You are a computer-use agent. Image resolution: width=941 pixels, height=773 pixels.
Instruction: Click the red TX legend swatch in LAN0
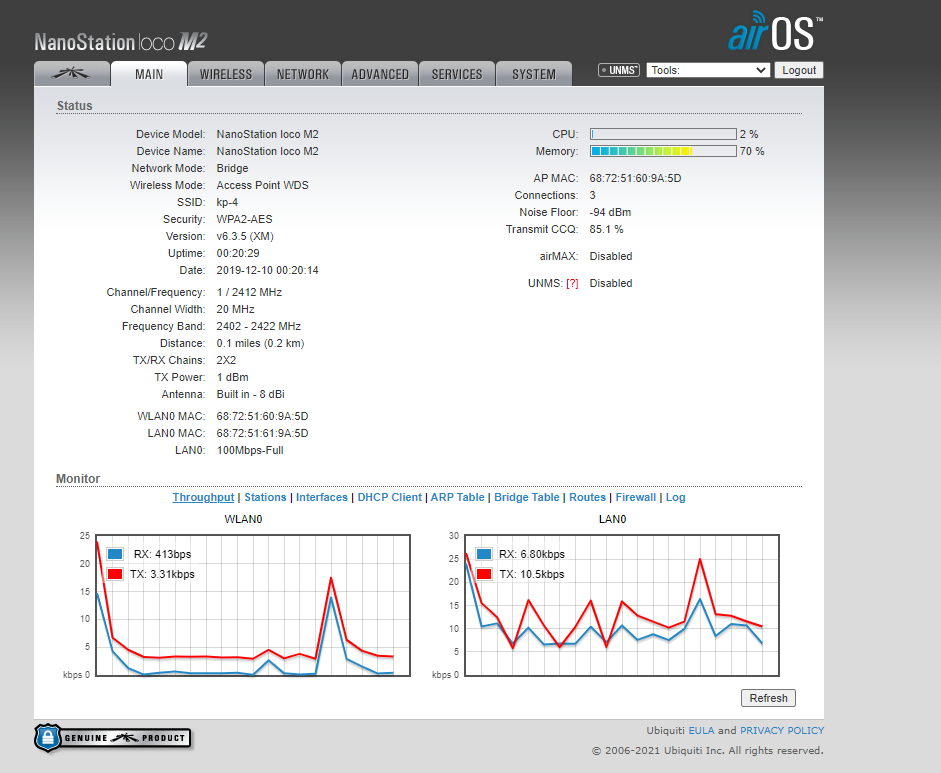click(485, 574)
